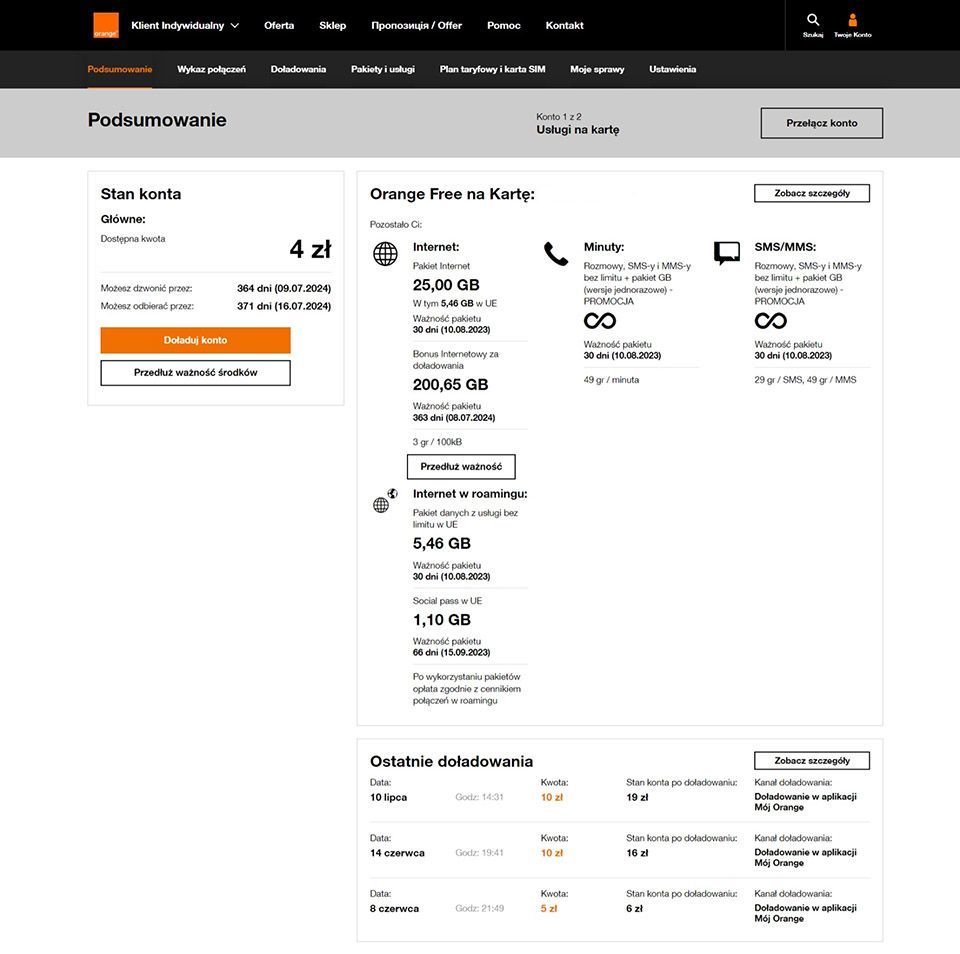This screenshot has width=960, height=954.
Task: Open Plan taryfowy i karta SIM tab
Action: [492, 69]
